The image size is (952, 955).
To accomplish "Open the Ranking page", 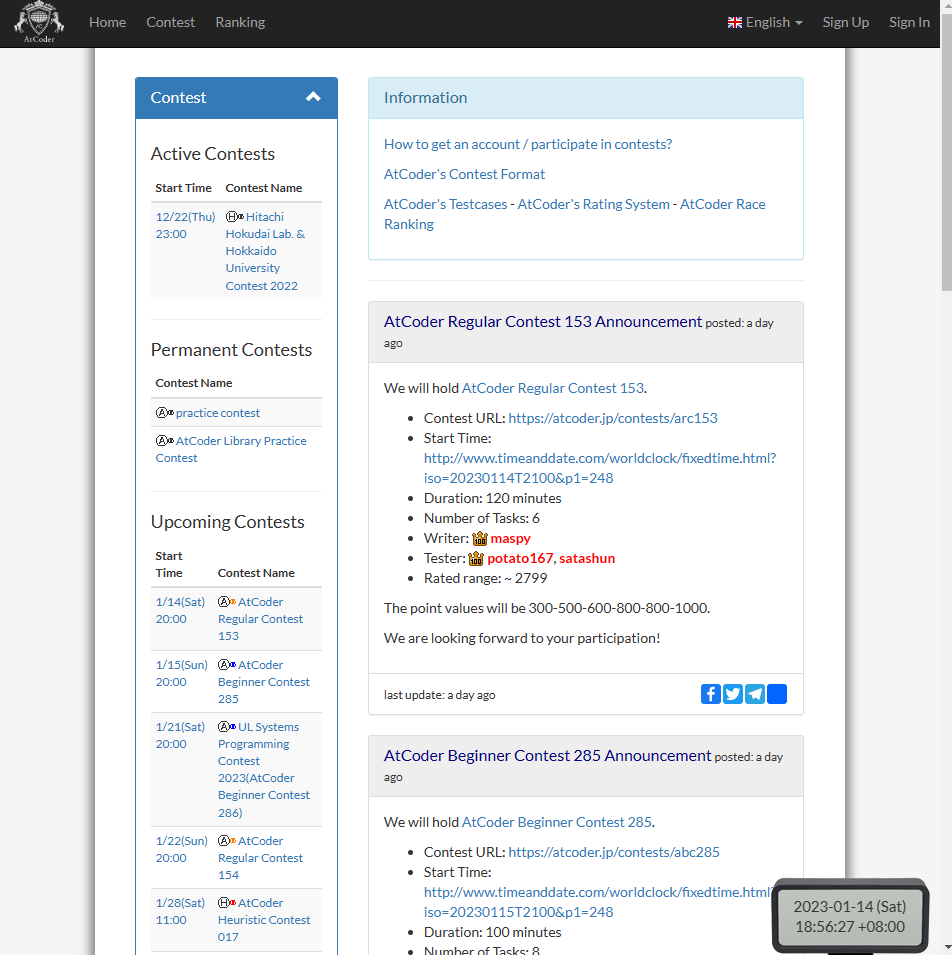I will tap(240, 23).
